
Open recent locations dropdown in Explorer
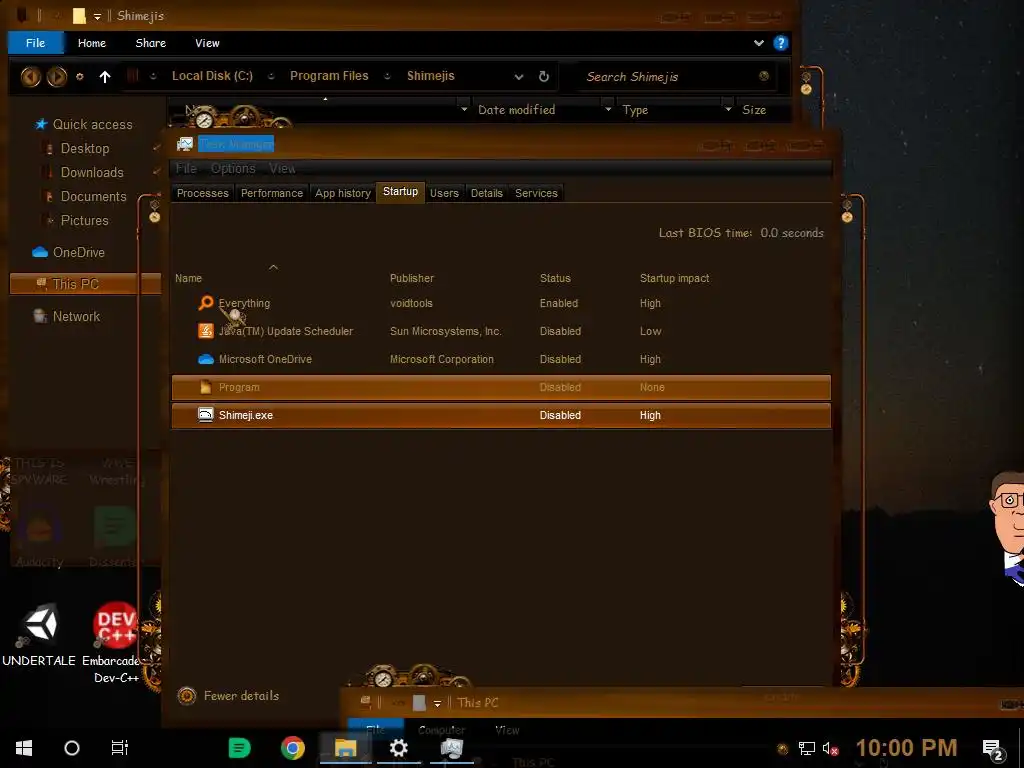[80, 76]
